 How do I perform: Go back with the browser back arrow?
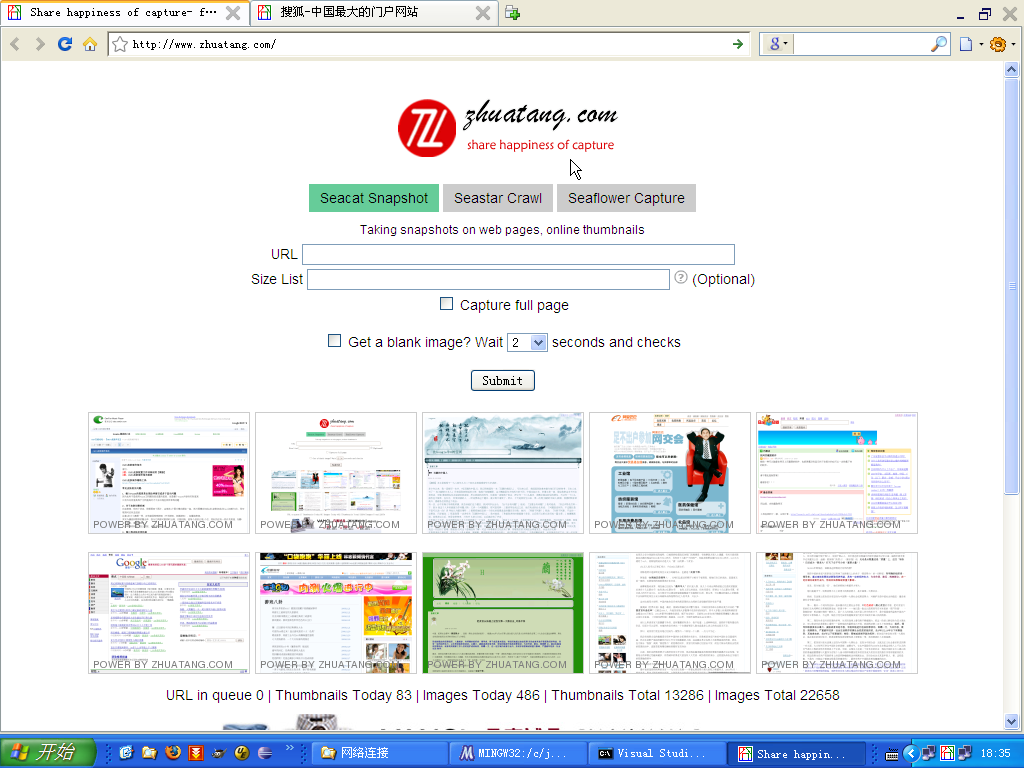pos(16,44)
